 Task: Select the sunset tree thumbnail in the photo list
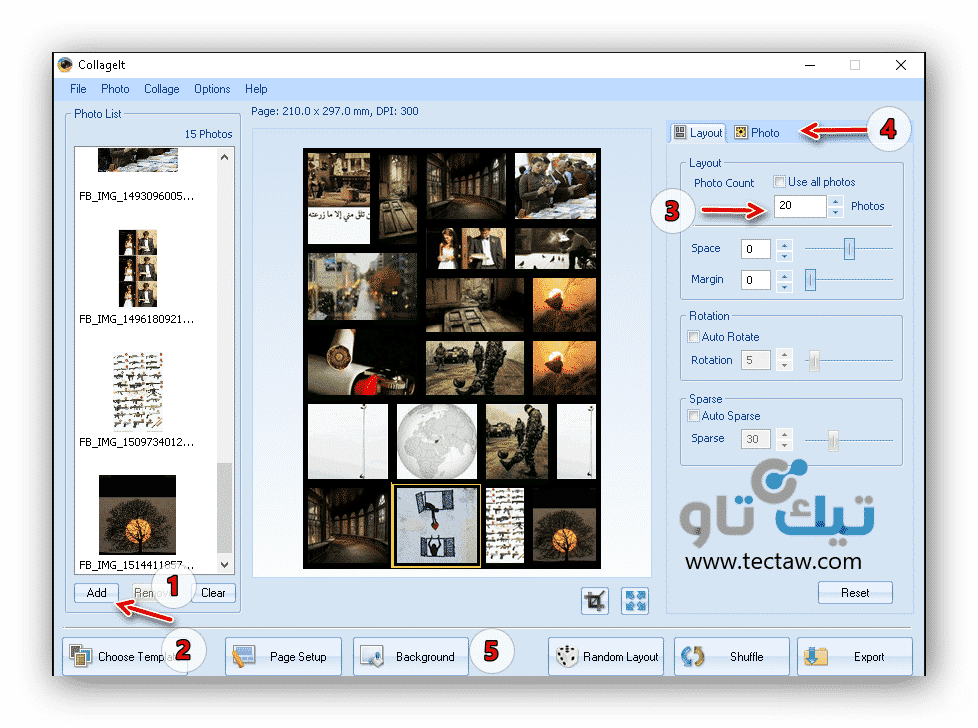click(x=137, y=515)
